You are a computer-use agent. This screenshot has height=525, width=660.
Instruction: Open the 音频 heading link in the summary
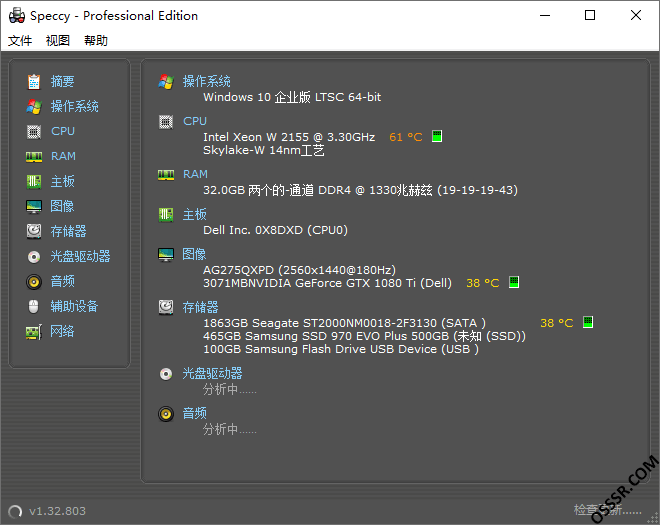click(x=194, y=413)
